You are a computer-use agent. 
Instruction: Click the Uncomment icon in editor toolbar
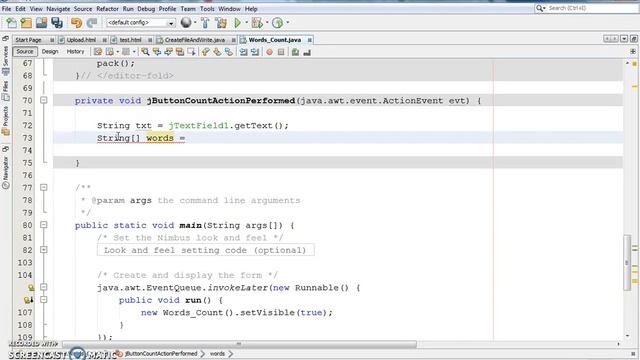(307, 52)
